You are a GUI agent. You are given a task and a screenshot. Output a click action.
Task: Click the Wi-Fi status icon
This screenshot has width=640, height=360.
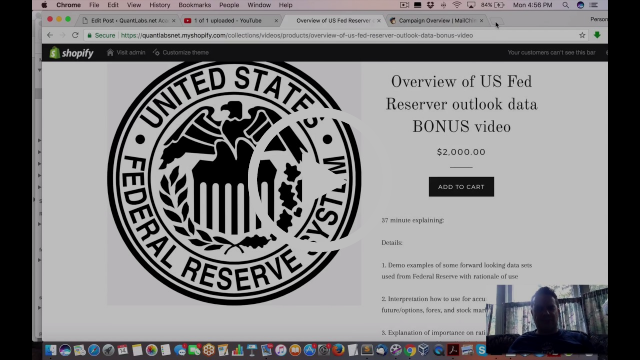point(457,5)
